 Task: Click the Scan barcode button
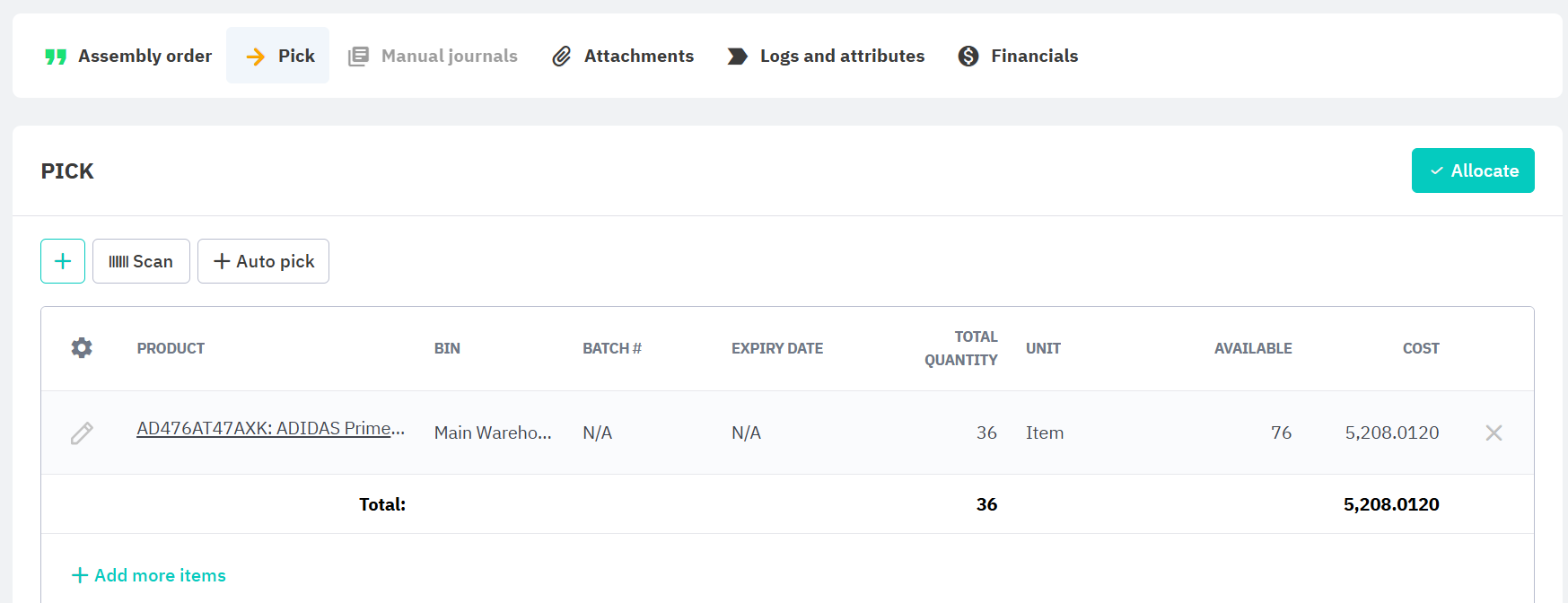coord(141,261)
